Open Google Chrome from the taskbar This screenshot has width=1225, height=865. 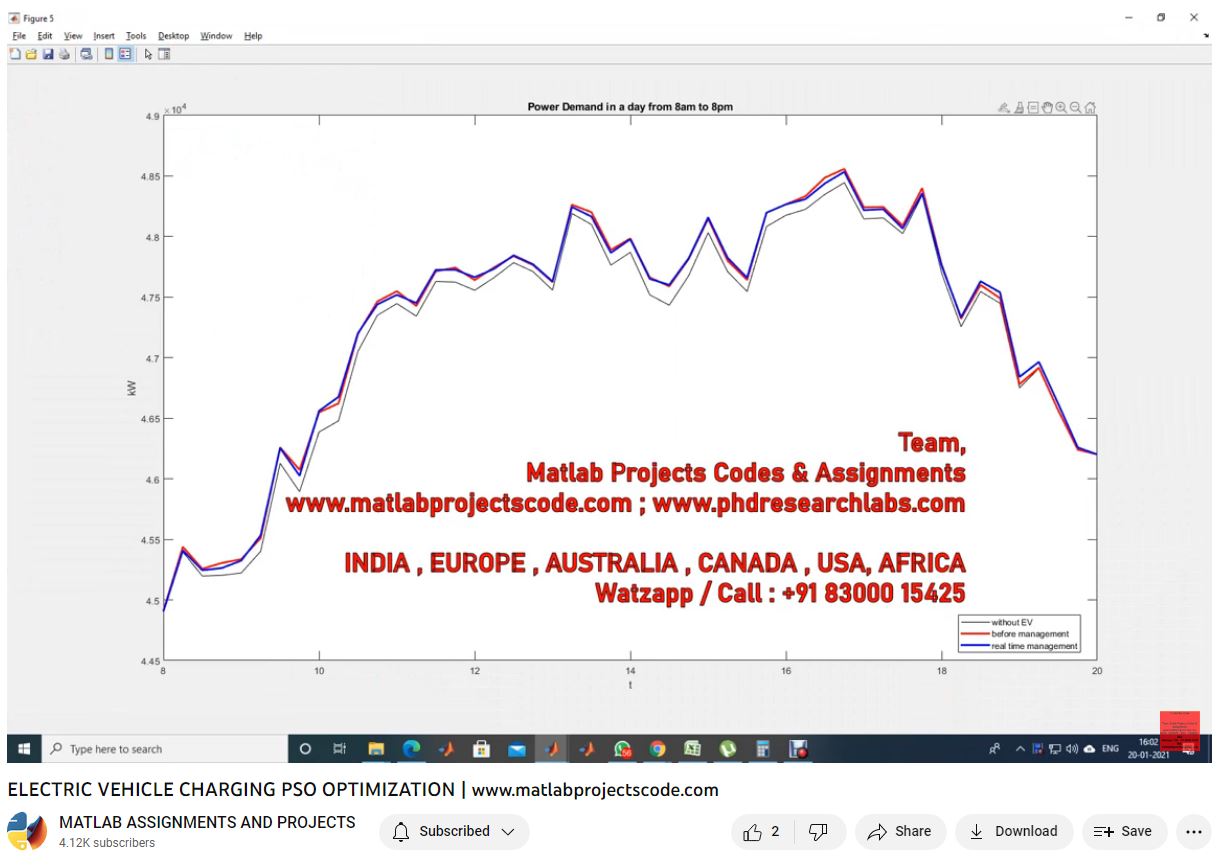pos(657,748)
